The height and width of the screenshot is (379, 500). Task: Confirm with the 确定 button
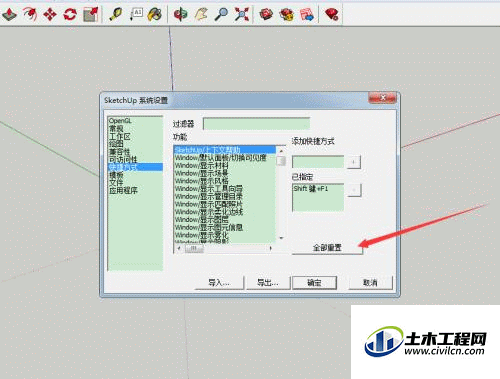coord(314,283)
